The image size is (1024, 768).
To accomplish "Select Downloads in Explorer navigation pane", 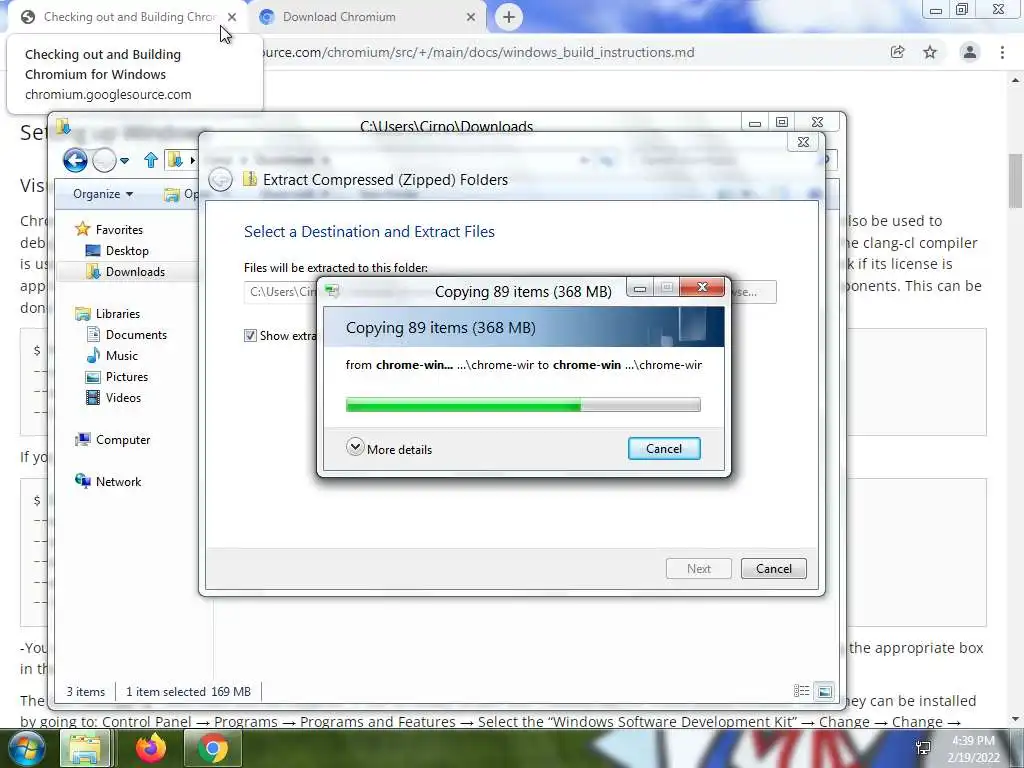I will pyautogui.click(x=125, y=272).
